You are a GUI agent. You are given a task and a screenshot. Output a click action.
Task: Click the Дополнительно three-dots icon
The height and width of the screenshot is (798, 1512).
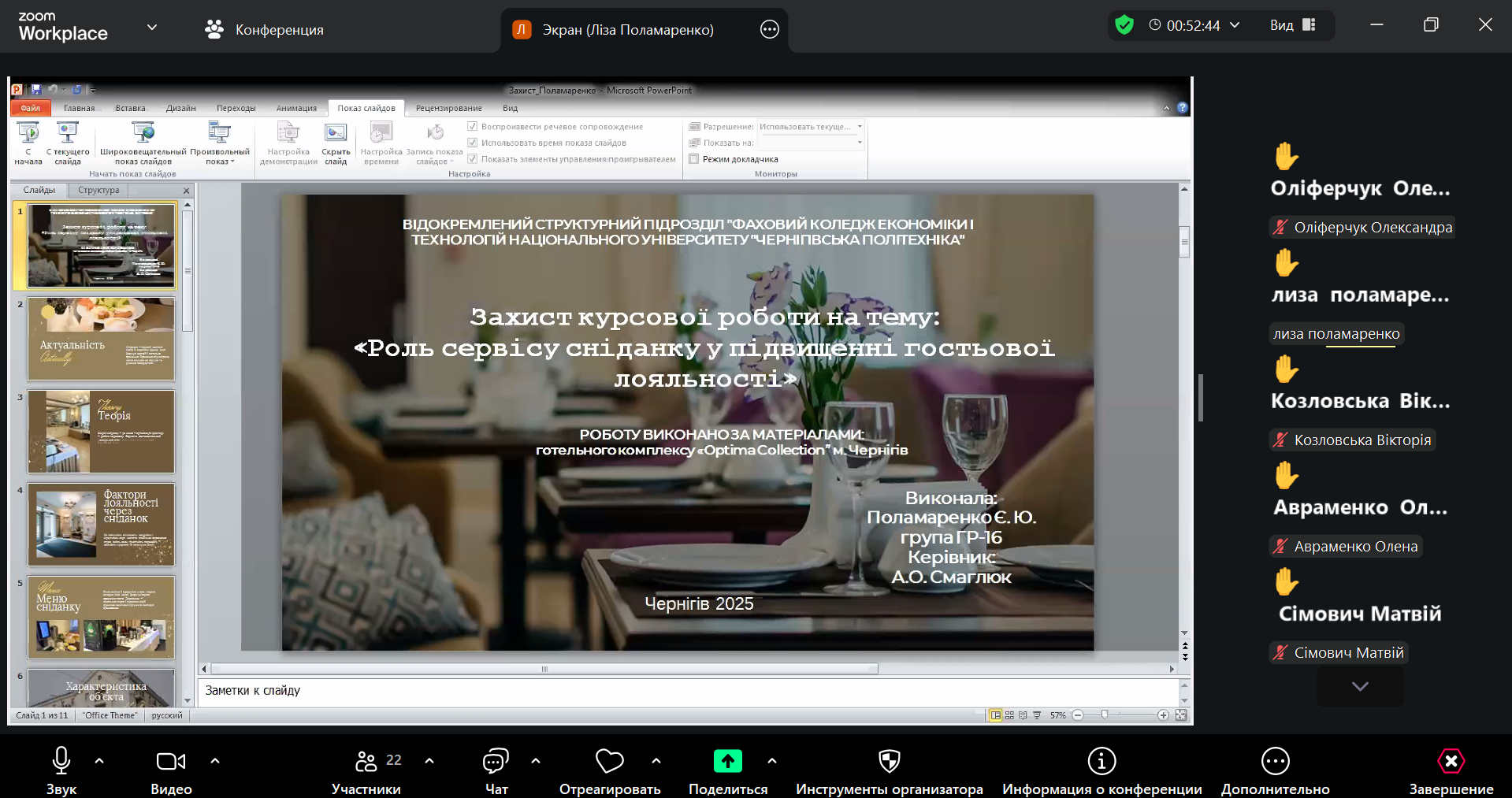tap(1275, 761)
